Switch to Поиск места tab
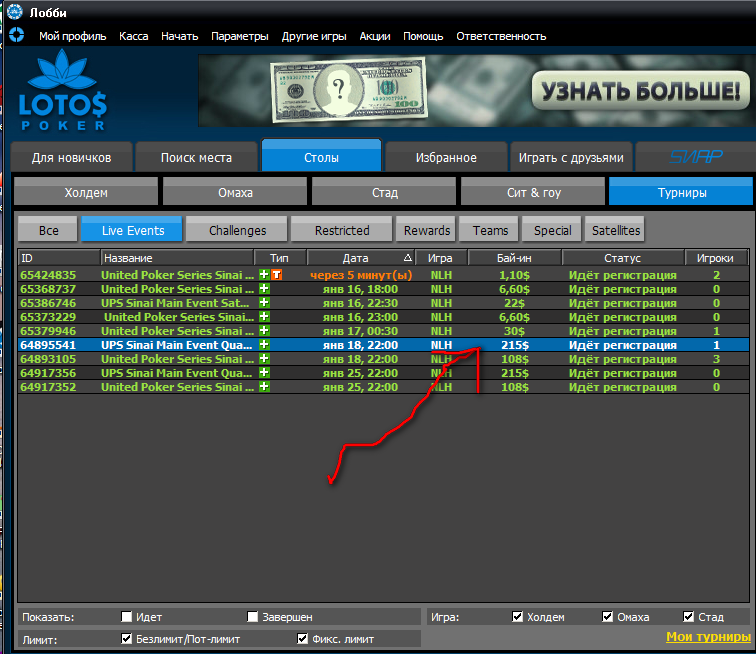The image size is (756, 654). coord(196,157)
